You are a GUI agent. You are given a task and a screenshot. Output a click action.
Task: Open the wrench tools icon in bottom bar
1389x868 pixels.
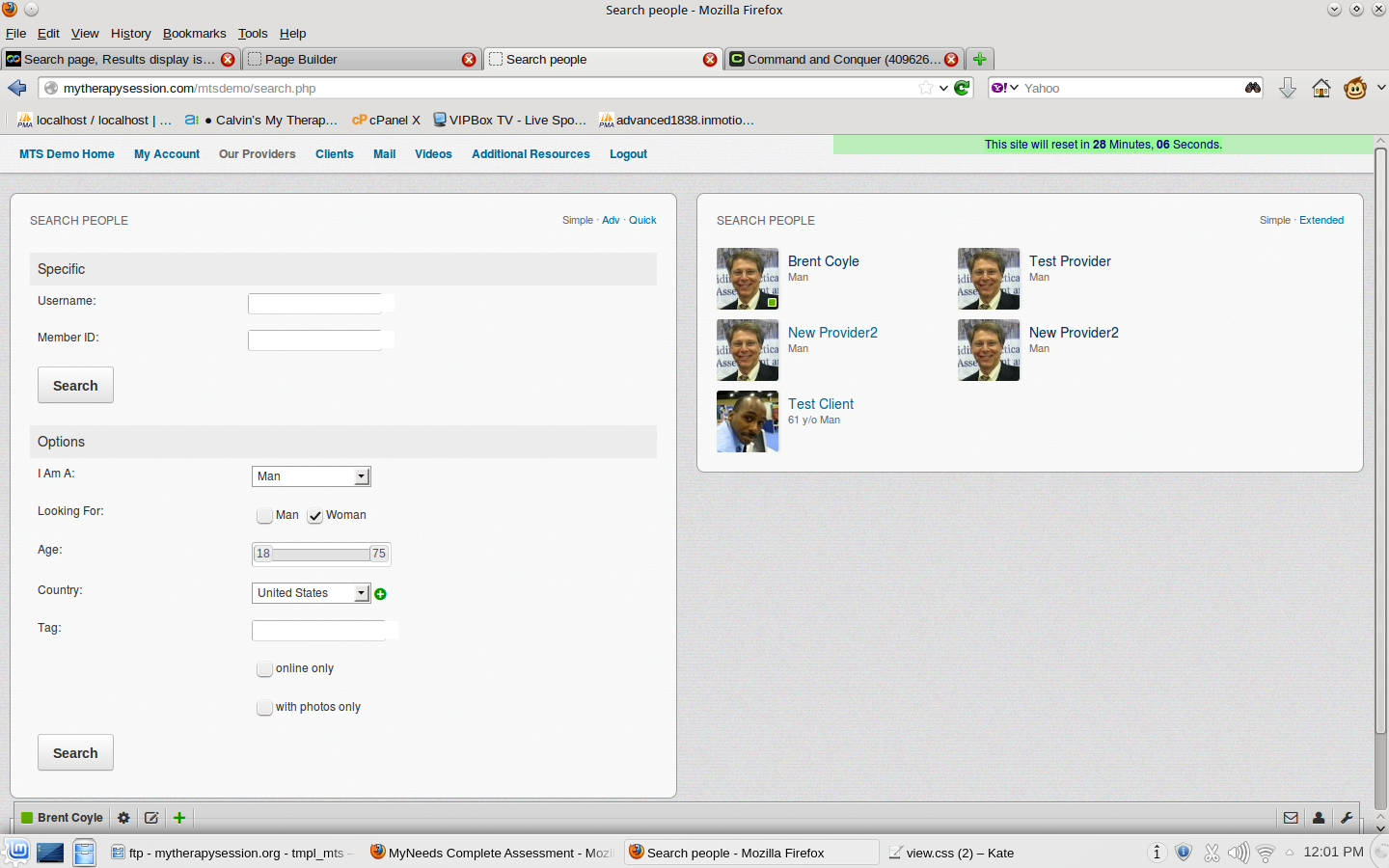pyautogui.click(x=1347, y=818)
